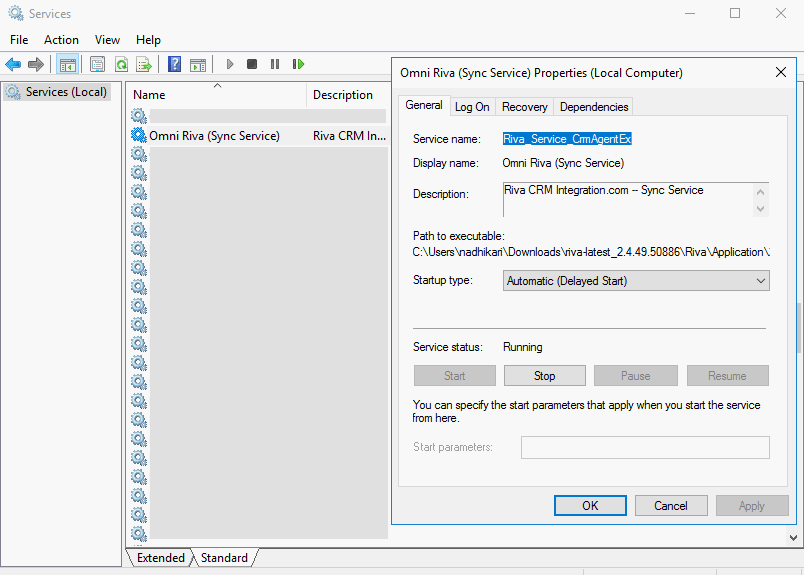Click the disabled Start service button
804x575 pixels.
(454, 375)
